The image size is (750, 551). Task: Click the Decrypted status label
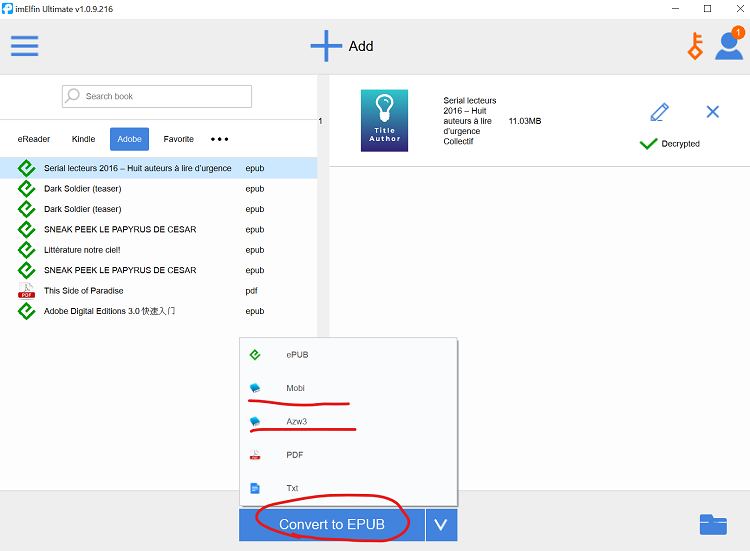coord(680,143)
